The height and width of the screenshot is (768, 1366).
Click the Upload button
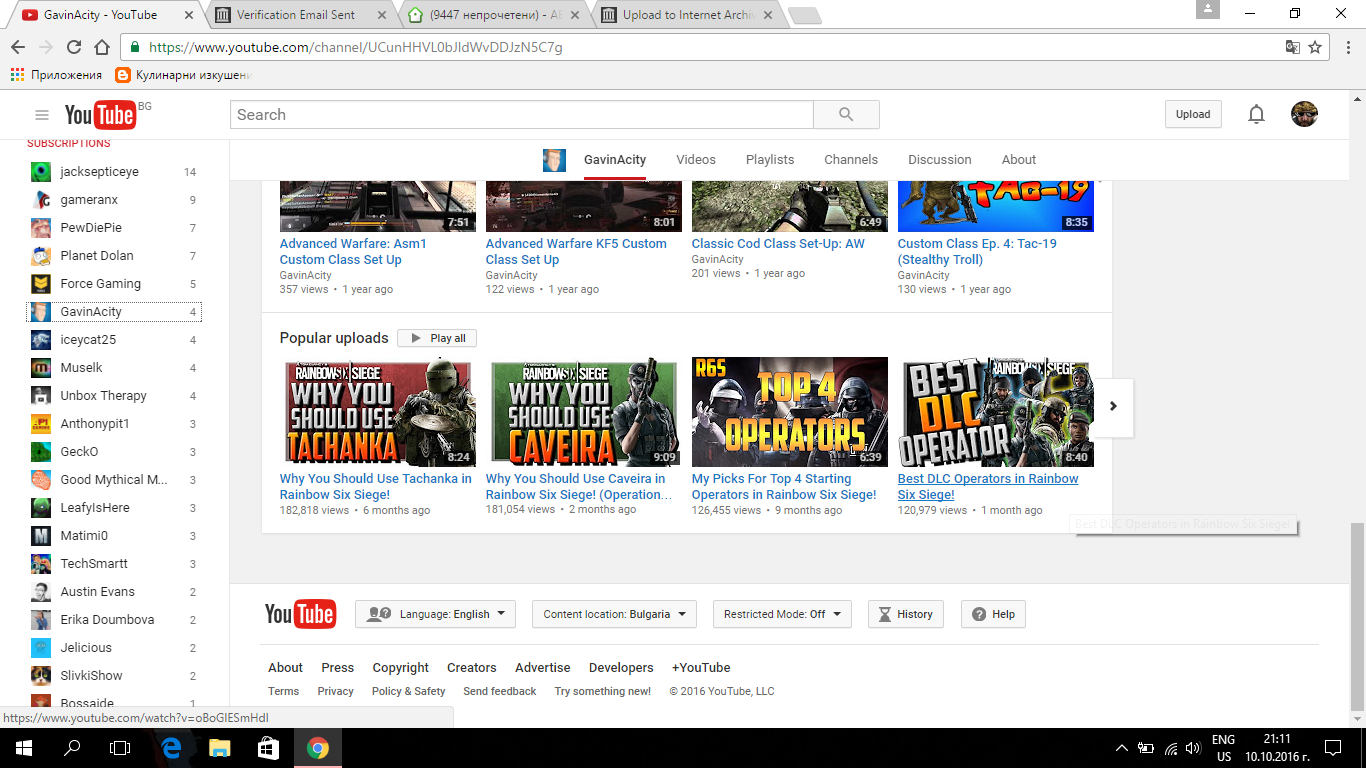pyautogui.click(x=1193, y=114)
